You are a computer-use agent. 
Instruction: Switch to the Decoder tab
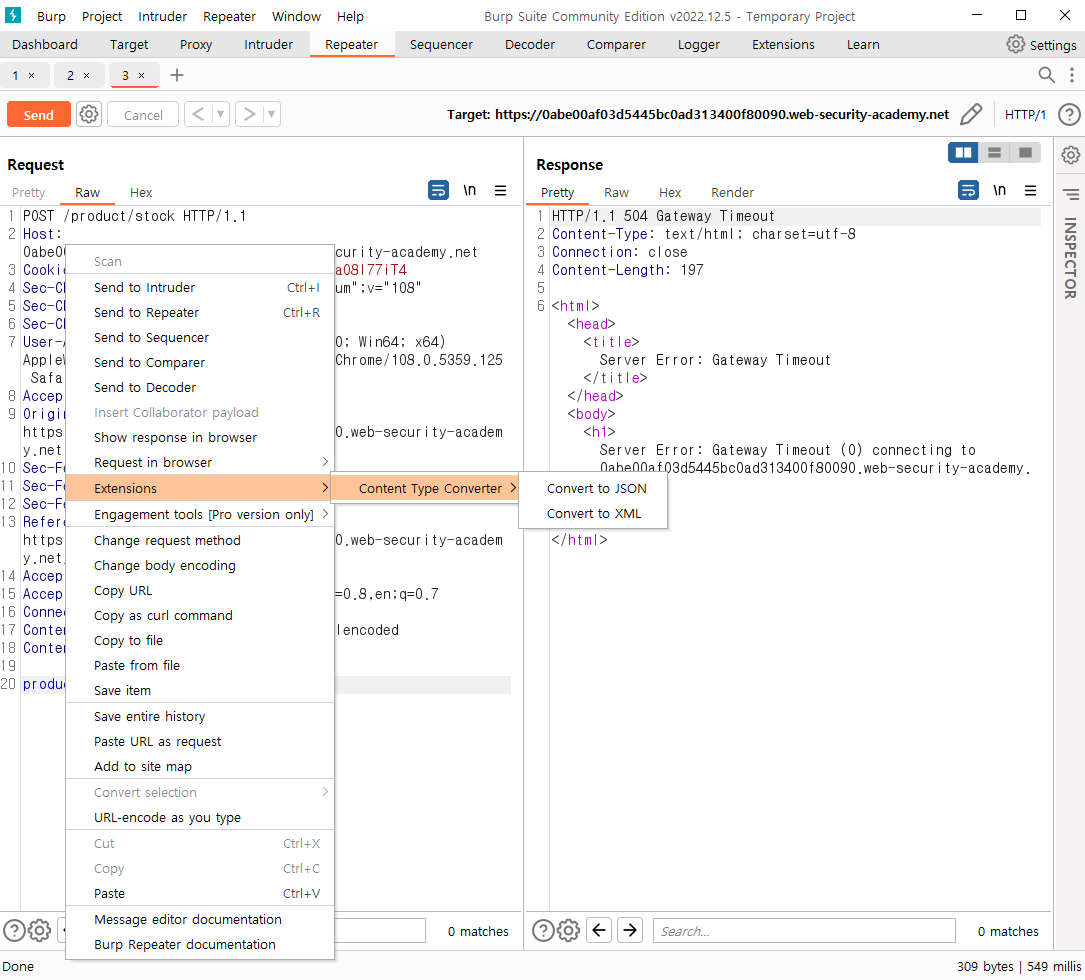tap(529, 44)
